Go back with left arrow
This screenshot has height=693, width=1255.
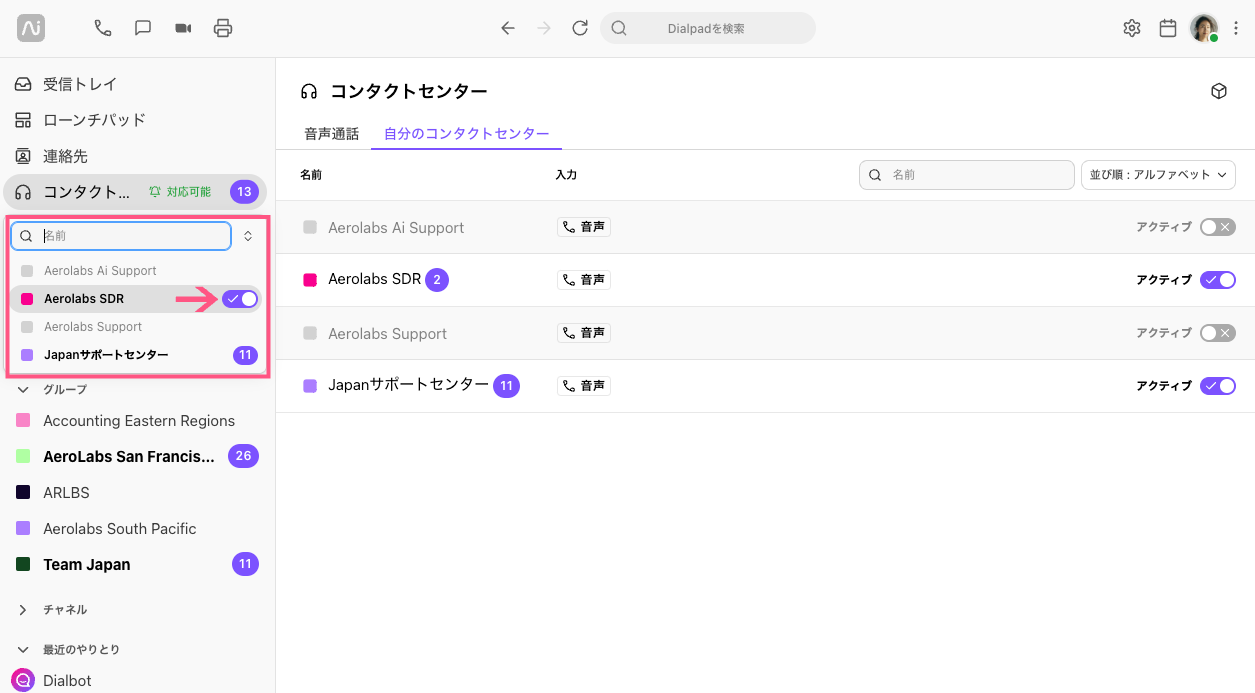508,28
